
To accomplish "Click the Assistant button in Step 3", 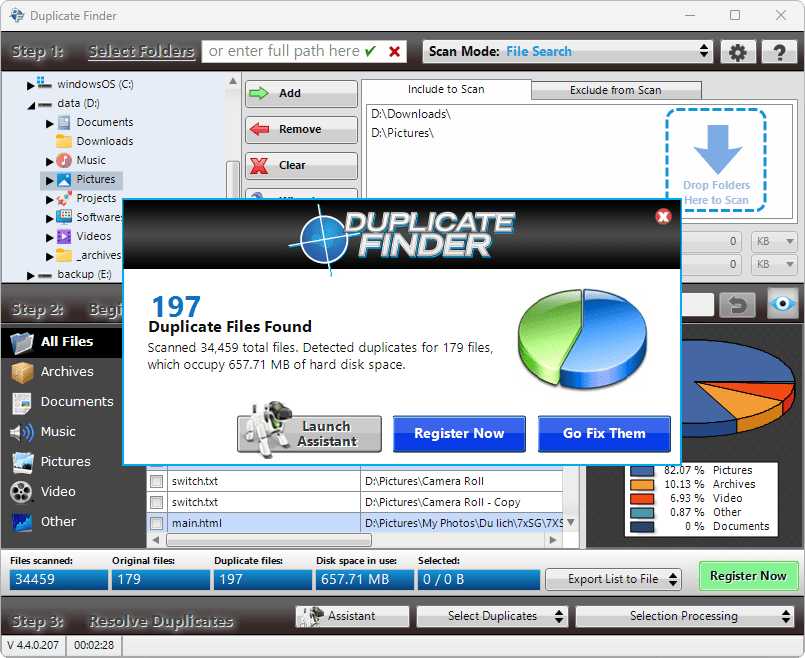I will pyautogui.click(x=352, y=616).
